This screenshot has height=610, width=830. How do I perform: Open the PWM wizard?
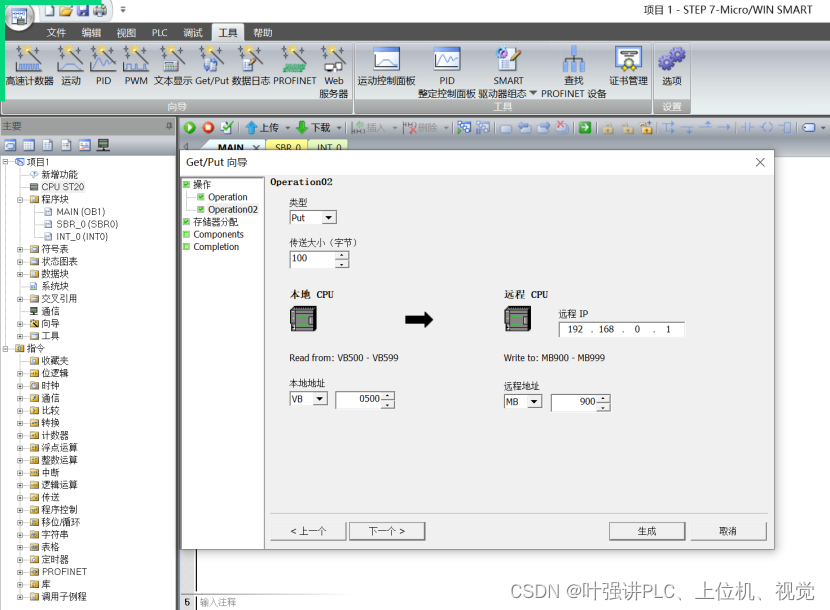coord(136,65)
